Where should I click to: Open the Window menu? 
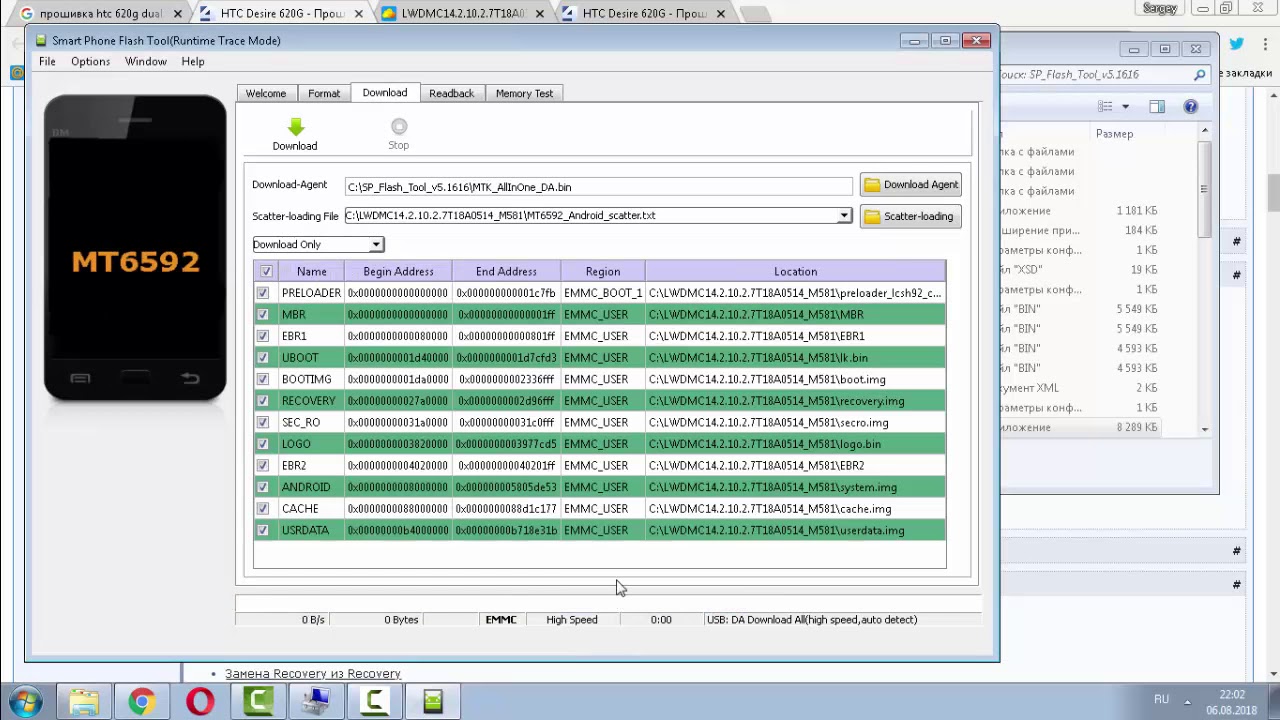[x=146, y=61]
